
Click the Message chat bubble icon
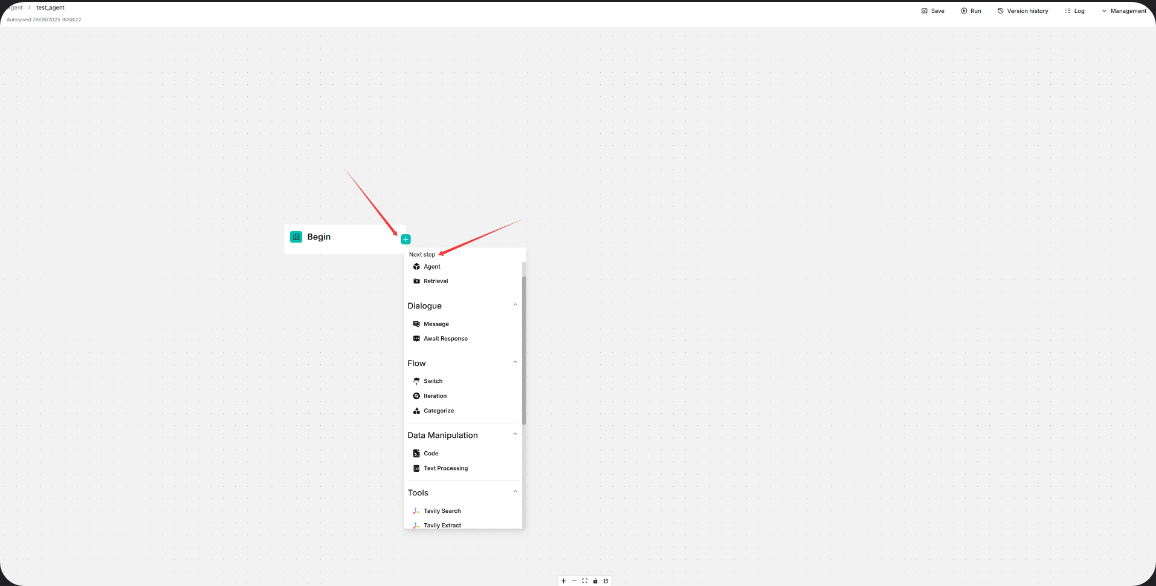[x=416, y=324]
